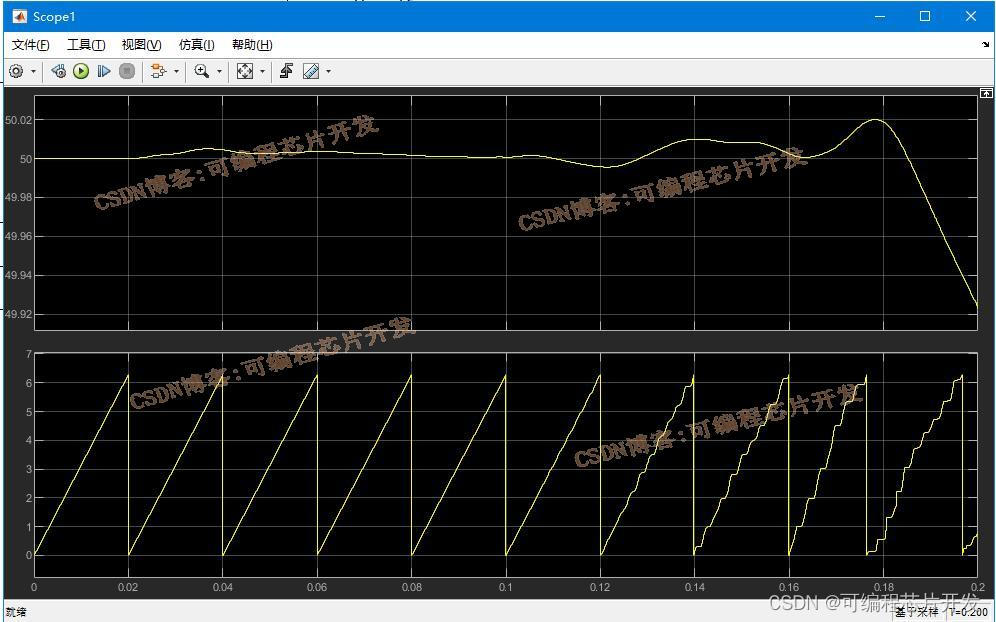Click the grey stop simulation button
Viewport: 996px width, 622px height.
(x=127, y=72)
